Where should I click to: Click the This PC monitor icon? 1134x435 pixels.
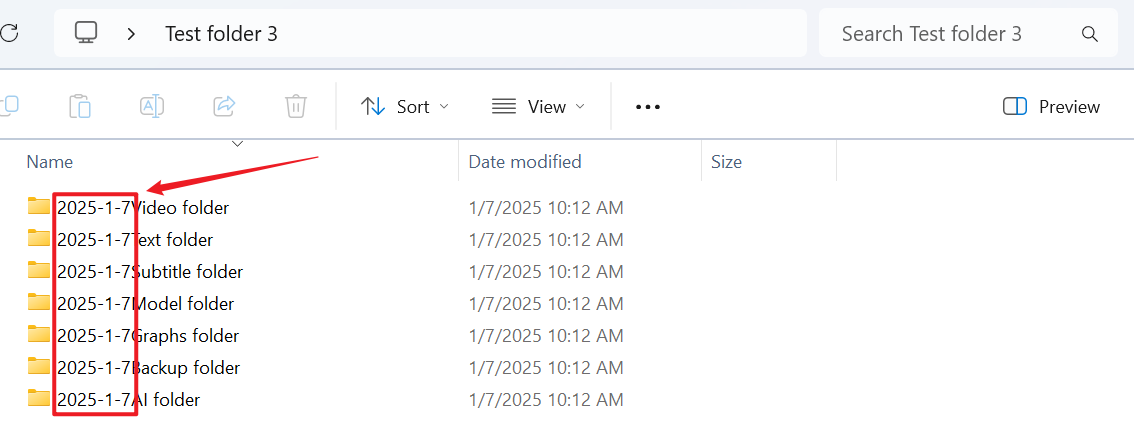click(87, 33)
